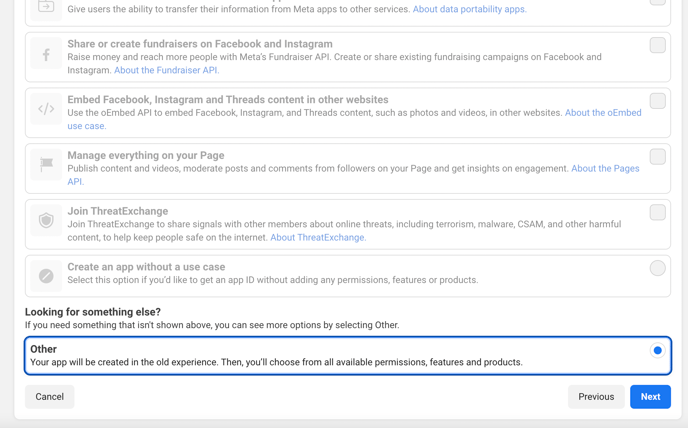Image resolution: width=688 pixels, height=428 pixels.
Task: Select the Other radio button
Action: click(x=657, y=350)
